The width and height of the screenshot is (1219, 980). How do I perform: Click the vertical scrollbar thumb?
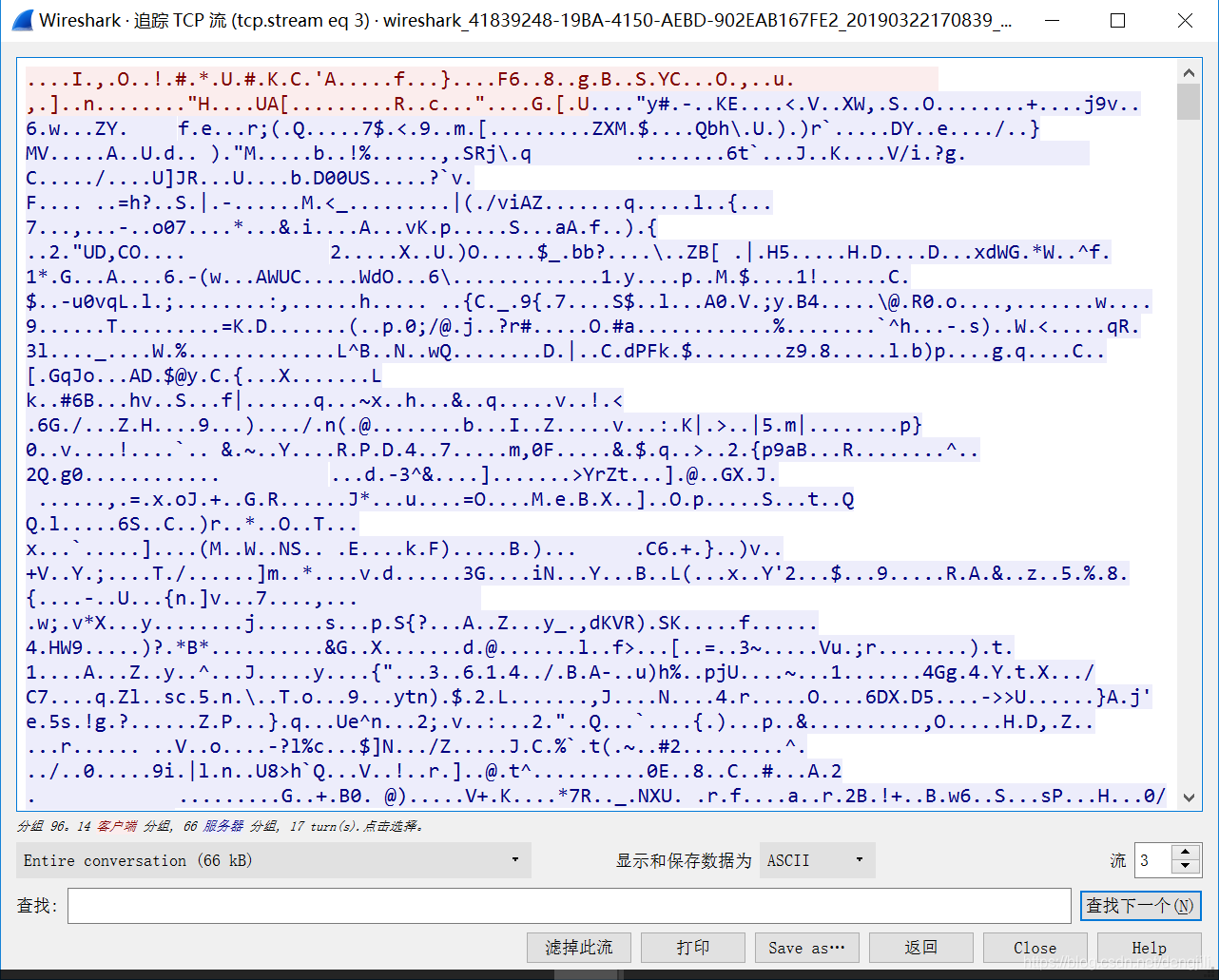click(1189, 102)
